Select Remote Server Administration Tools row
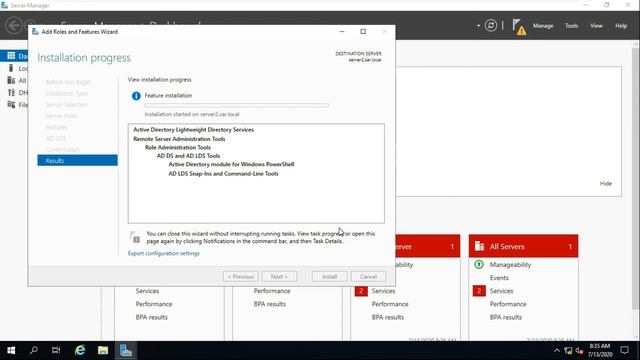The image size is (640, 360). point(179,139)
